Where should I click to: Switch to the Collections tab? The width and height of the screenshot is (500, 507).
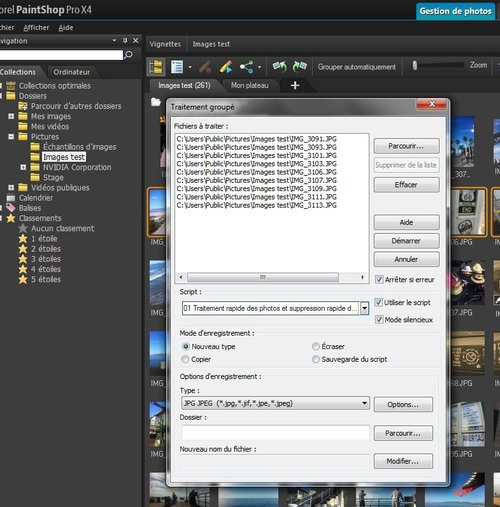tap(18, 72)
